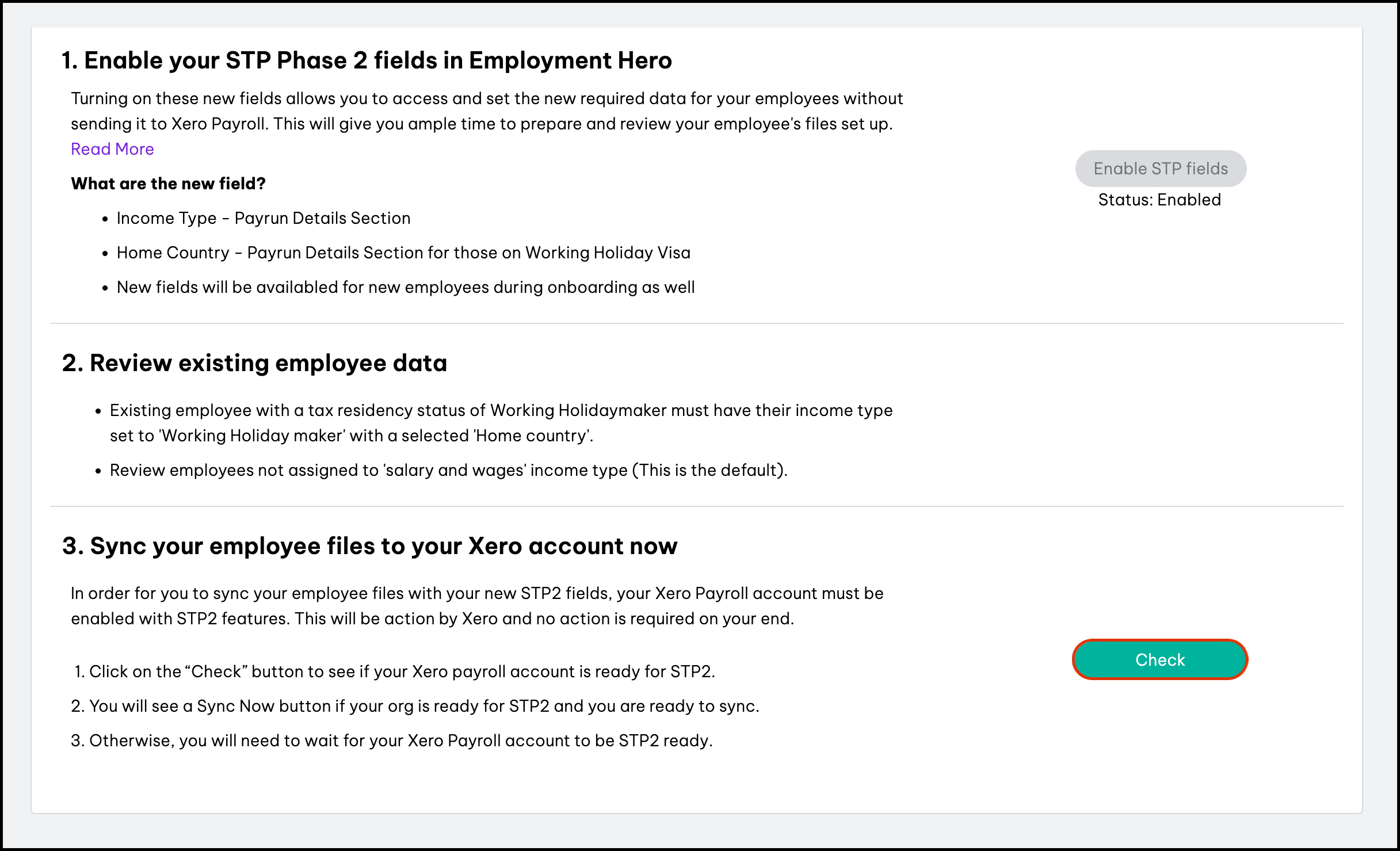
Task: Click the Income Type bullet item
Action: (263, 218)
